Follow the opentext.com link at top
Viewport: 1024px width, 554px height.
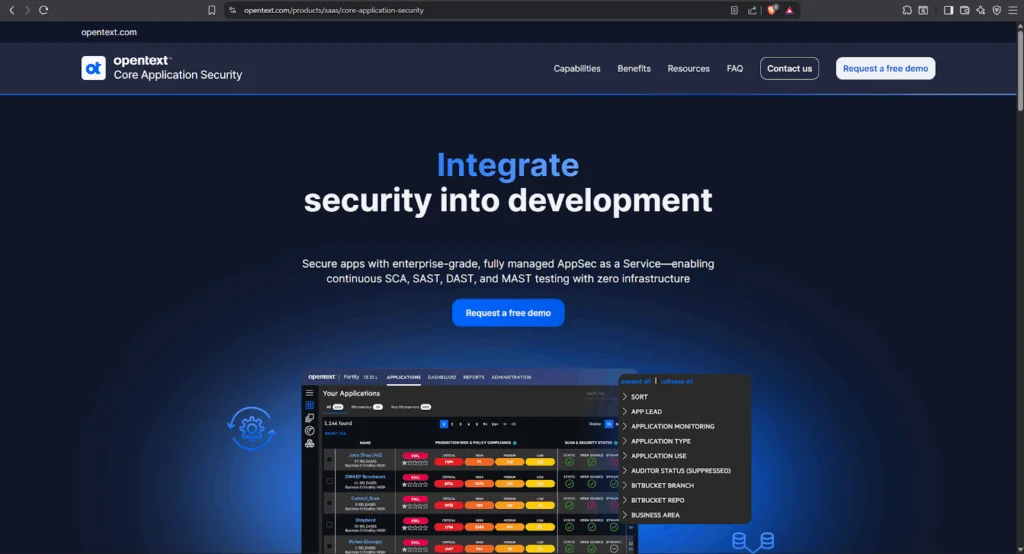(109, 32)
